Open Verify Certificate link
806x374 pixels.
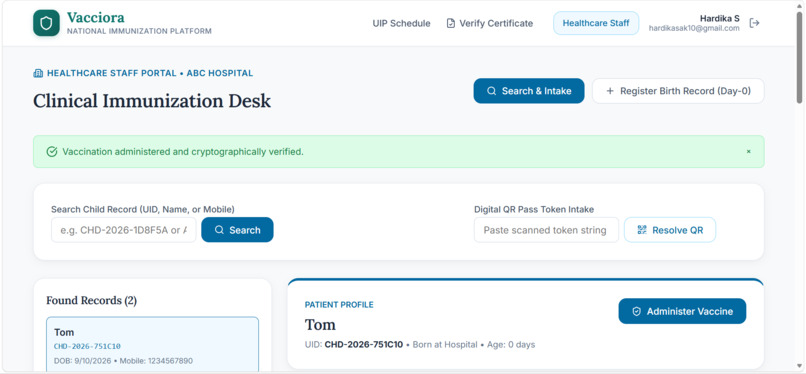tap(489, 23)
